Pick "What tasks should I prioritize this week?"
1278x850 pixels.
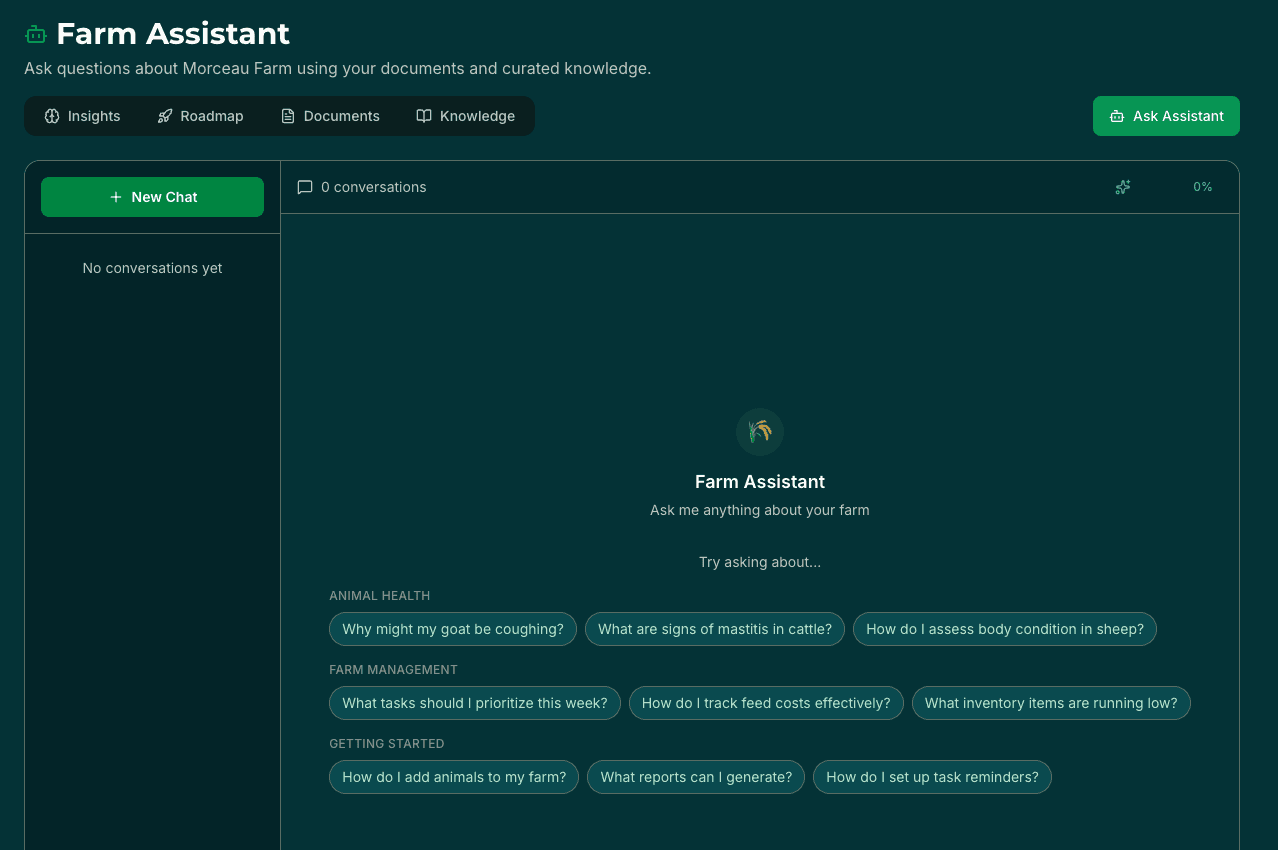(475, 703)
